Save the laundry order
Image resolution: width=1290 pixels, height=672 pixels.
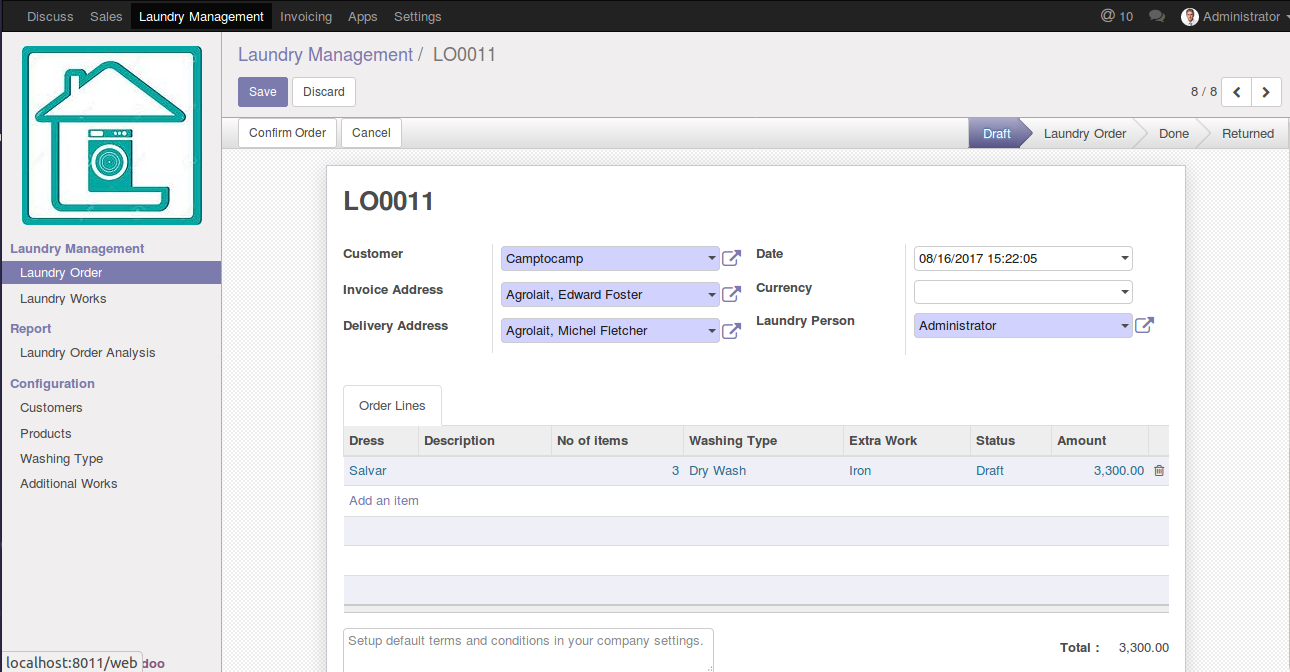coord(263,92)
